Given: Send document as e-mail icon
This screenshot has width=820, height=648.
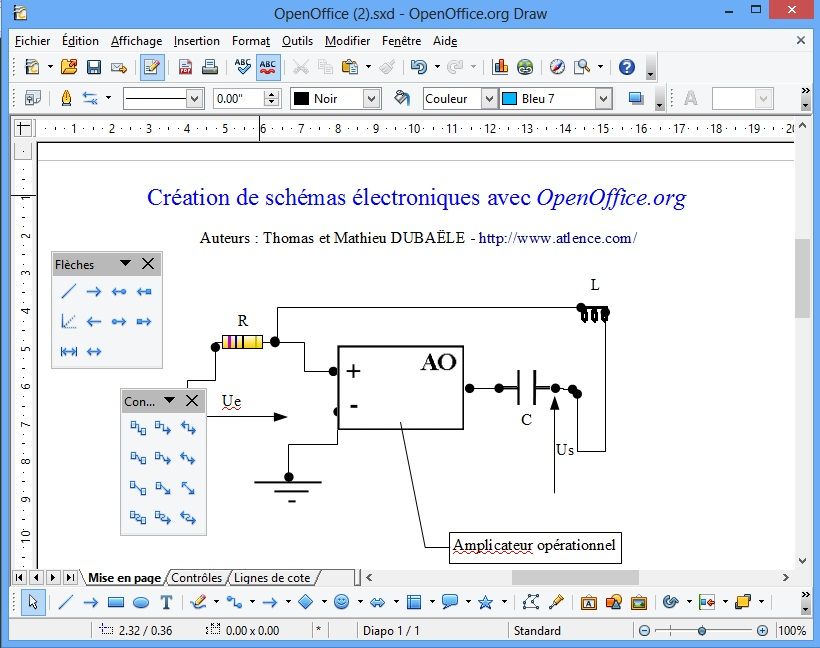Looking at the screenshot, I should [119, 67].
